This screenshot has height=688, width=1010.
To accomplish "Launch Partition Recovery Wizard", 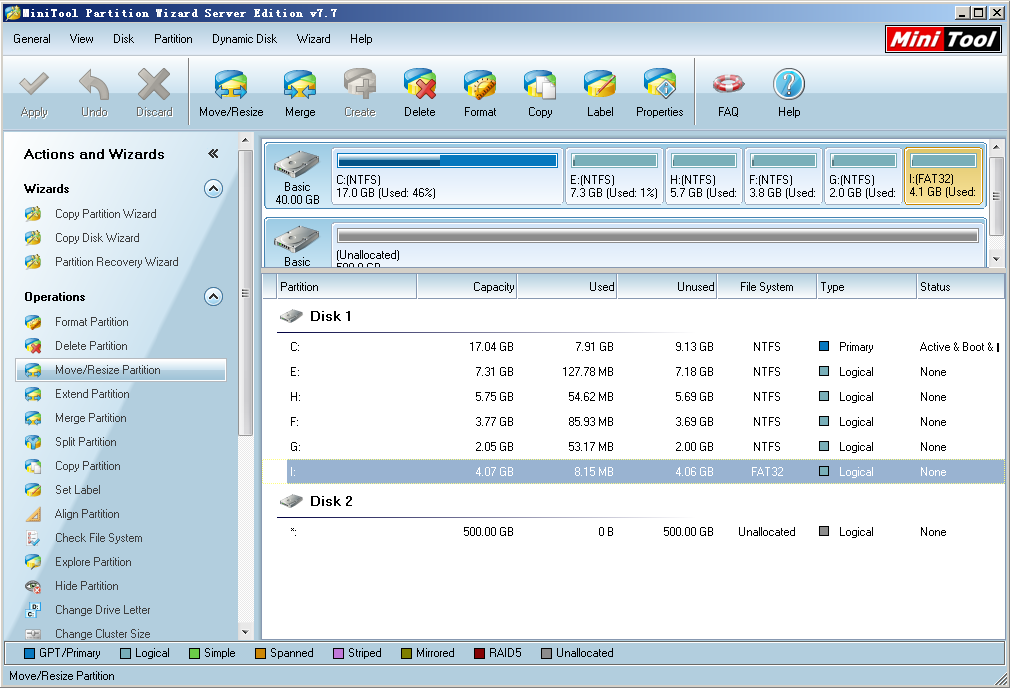I will tap(117, 262).
